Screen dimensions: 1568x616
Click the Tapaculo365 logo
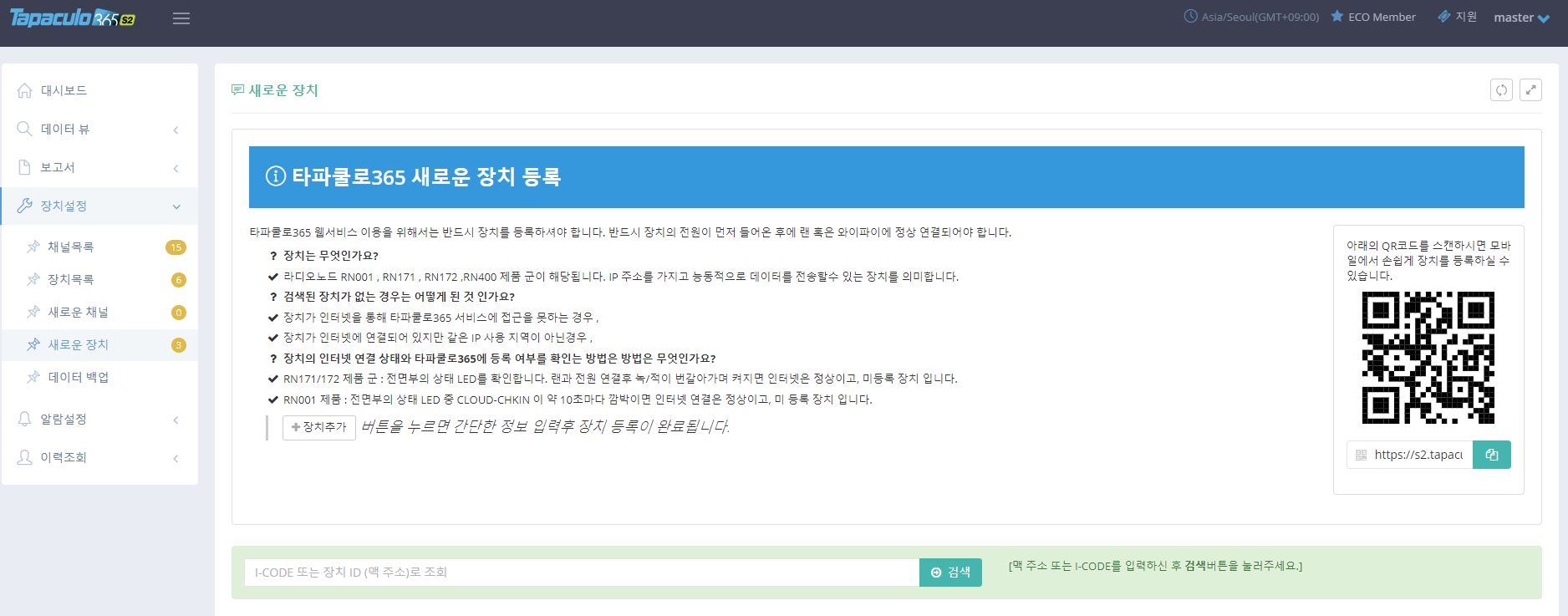point(73,18)
